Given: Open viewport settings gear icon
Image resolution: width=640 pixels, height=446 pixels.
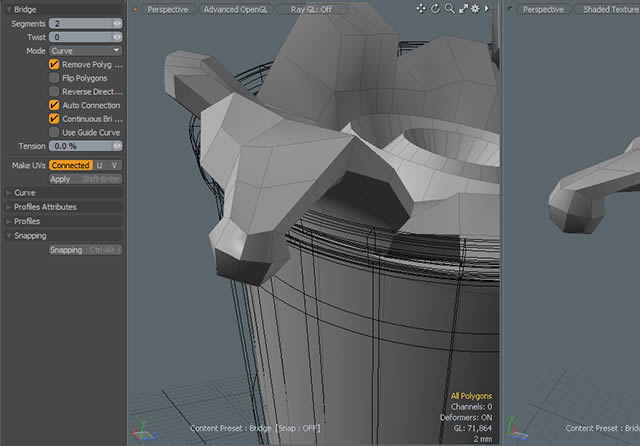Looking at the screenshot, I should [476, 9].
